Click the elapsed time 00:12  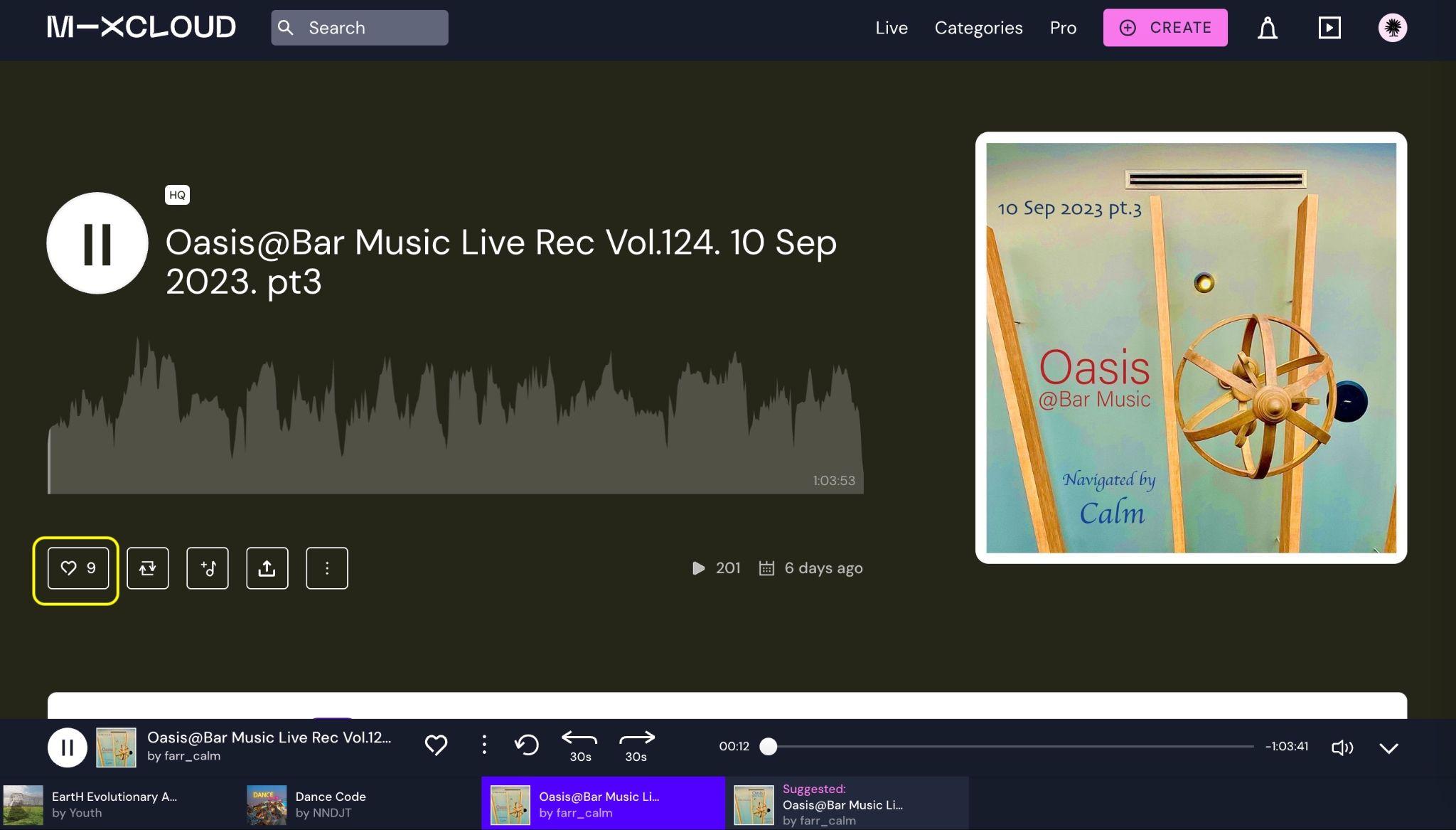point(734,747)
